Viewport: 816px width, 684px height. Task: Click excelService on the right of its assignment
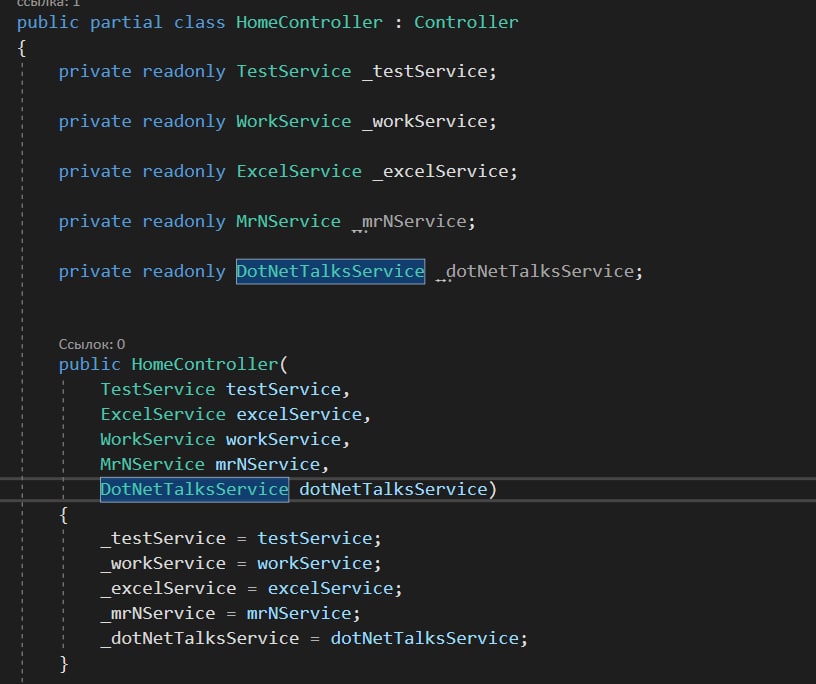click(x=330, y=588)
